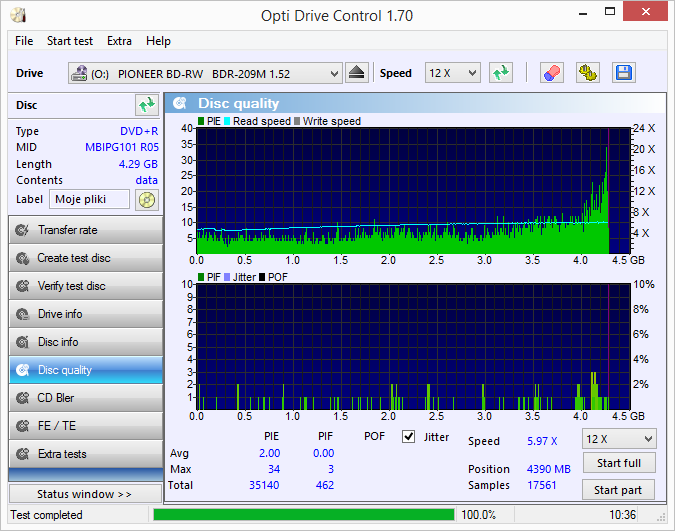Viewport: 675px width, 531px height.
Task: Click the cyan Read speed legend swatch
Action: coord(227,121)
